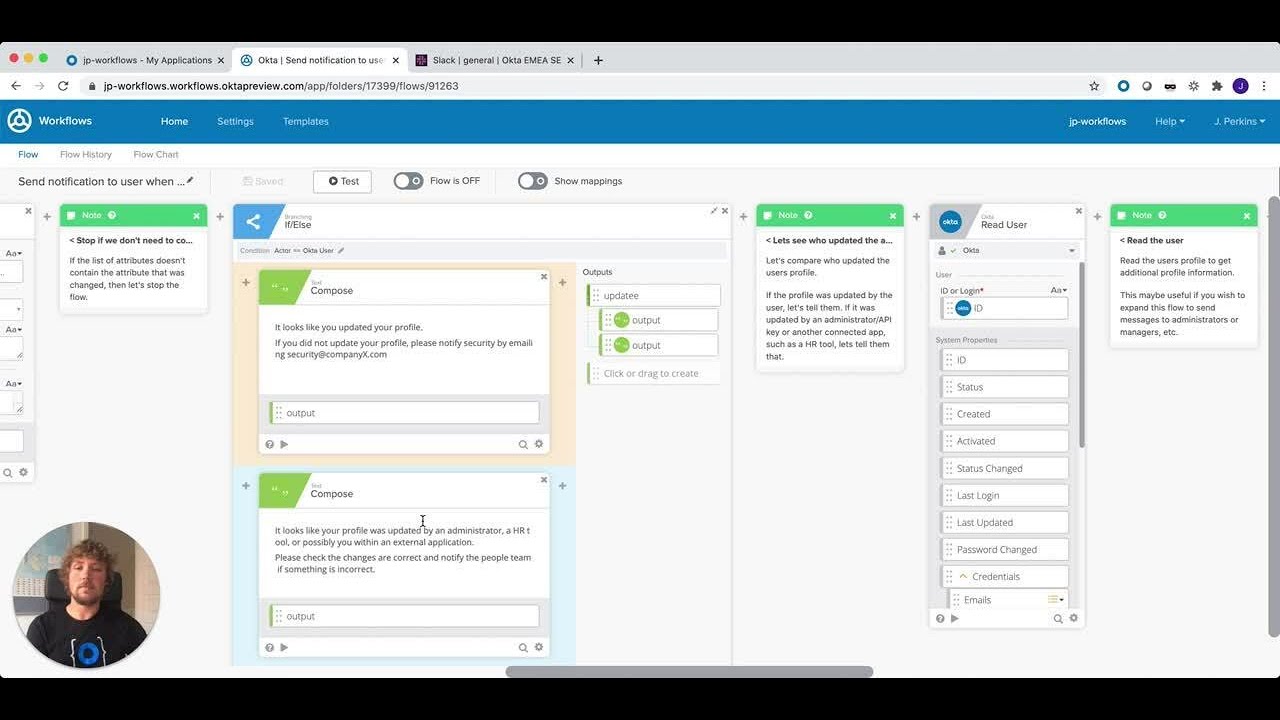Reload the browser page
This screenshot has width=1280, height=720.
point(63,86)
